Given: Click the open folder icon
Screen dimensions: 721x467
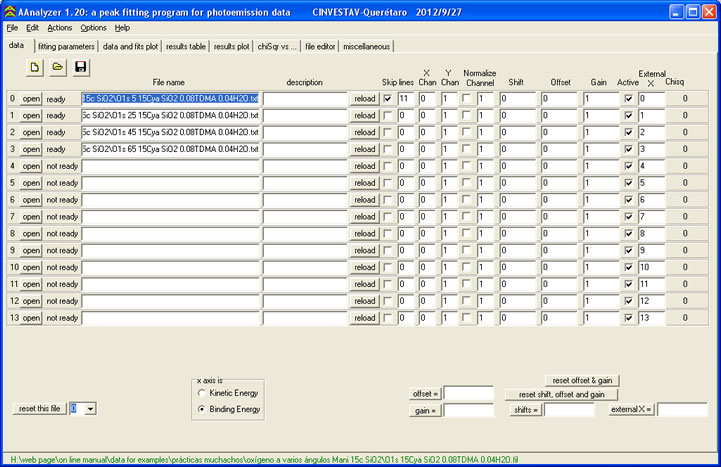Looking at the screenshot, I should coord(58,67).
